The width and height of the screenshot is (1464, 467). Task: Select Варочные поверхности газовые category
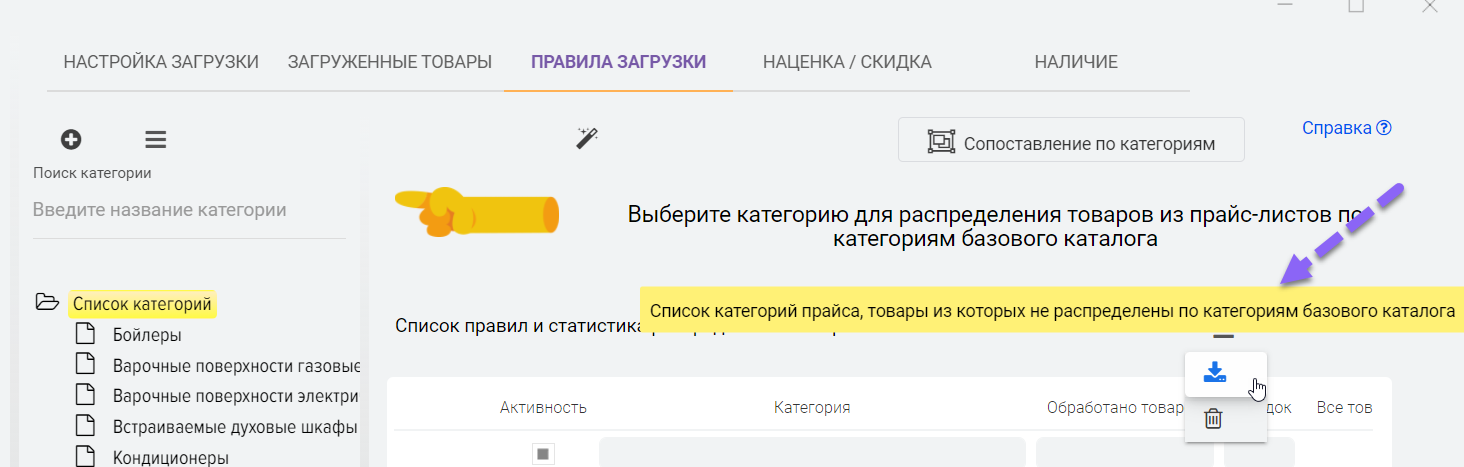pos(236,366)
